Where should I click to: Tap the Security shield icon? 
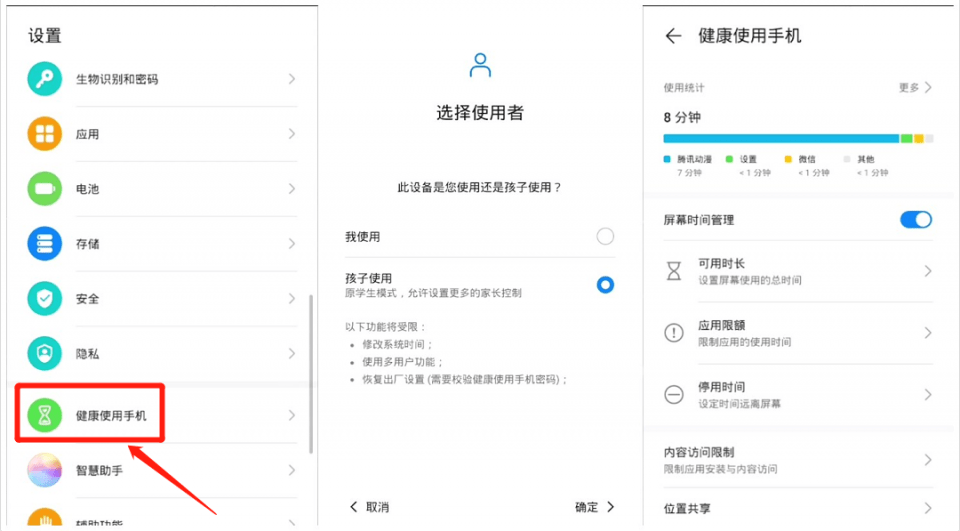tap(45, 298)
